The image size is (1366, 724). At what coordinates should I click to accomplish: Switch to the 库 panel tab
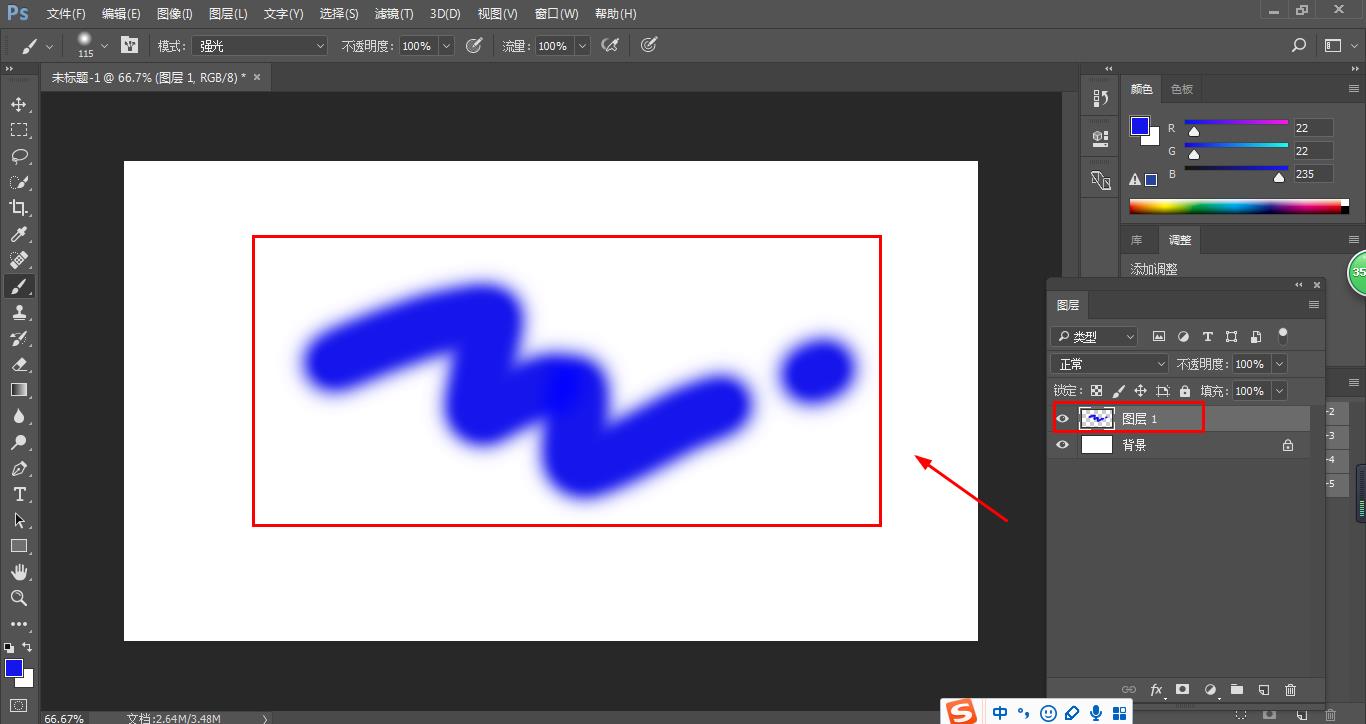(1136, 240)
